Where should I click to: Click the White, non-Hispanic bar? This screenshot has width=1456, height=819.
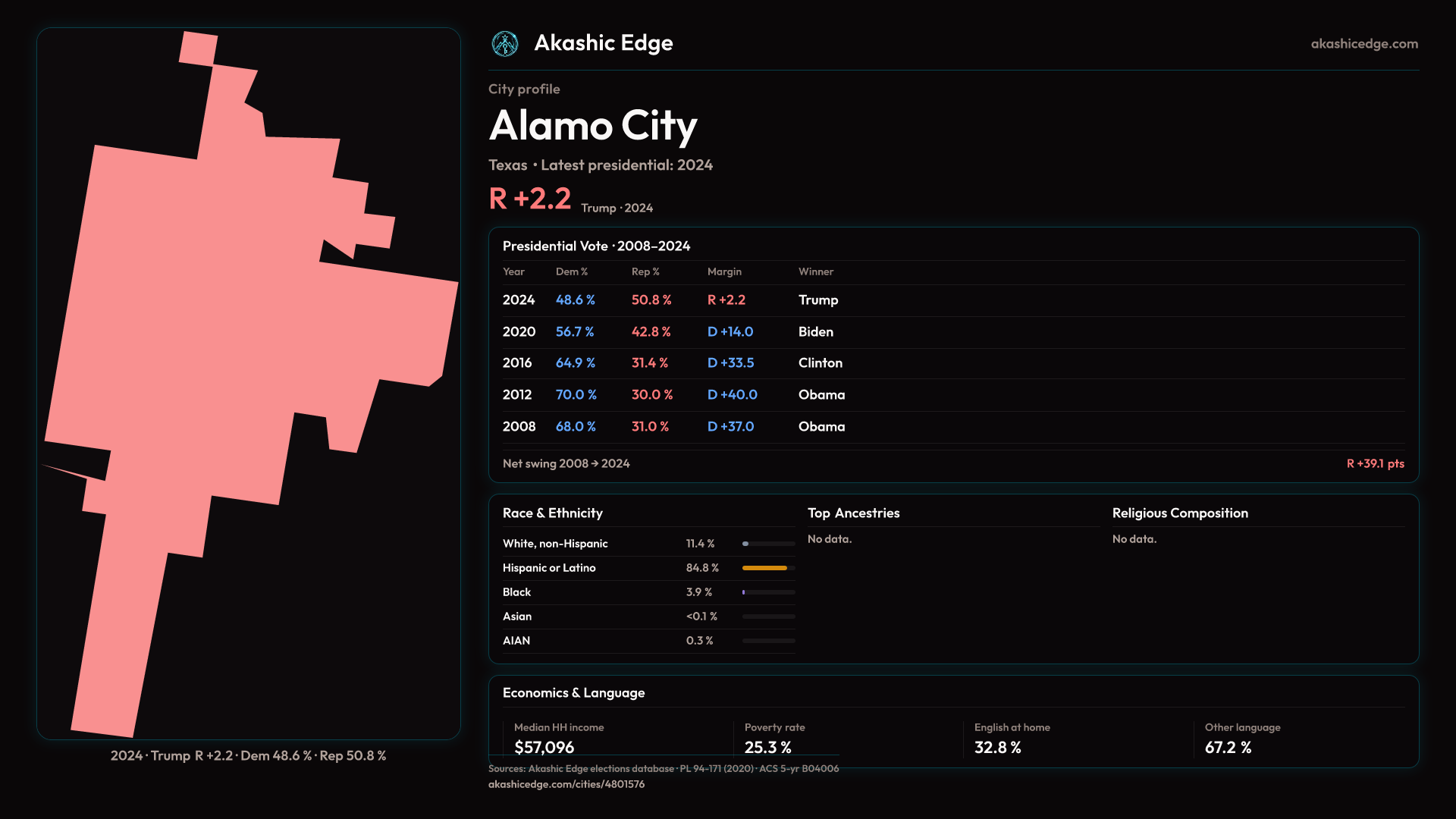point(768,544)
